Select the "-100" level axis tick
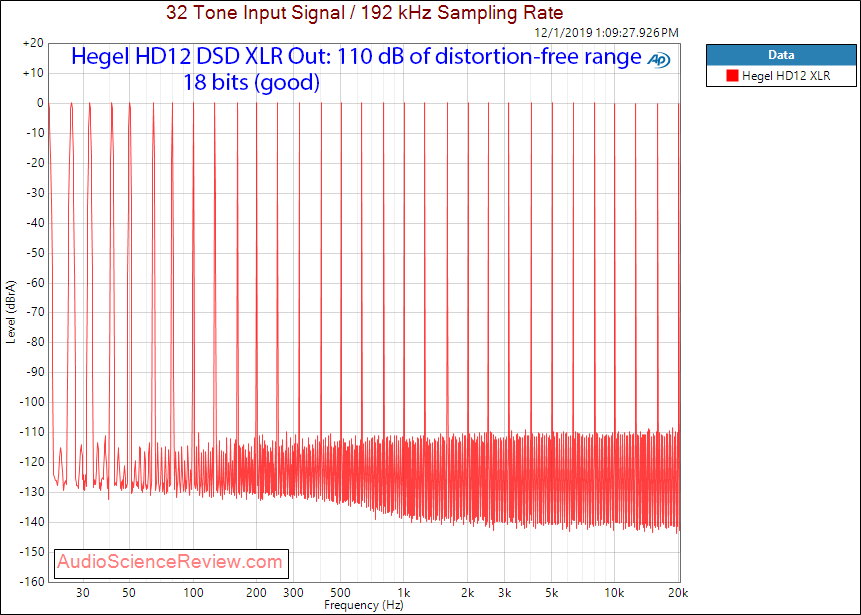The height and width of the screenshot is (615, 861). pyautogui.click(x=31, y=402)
